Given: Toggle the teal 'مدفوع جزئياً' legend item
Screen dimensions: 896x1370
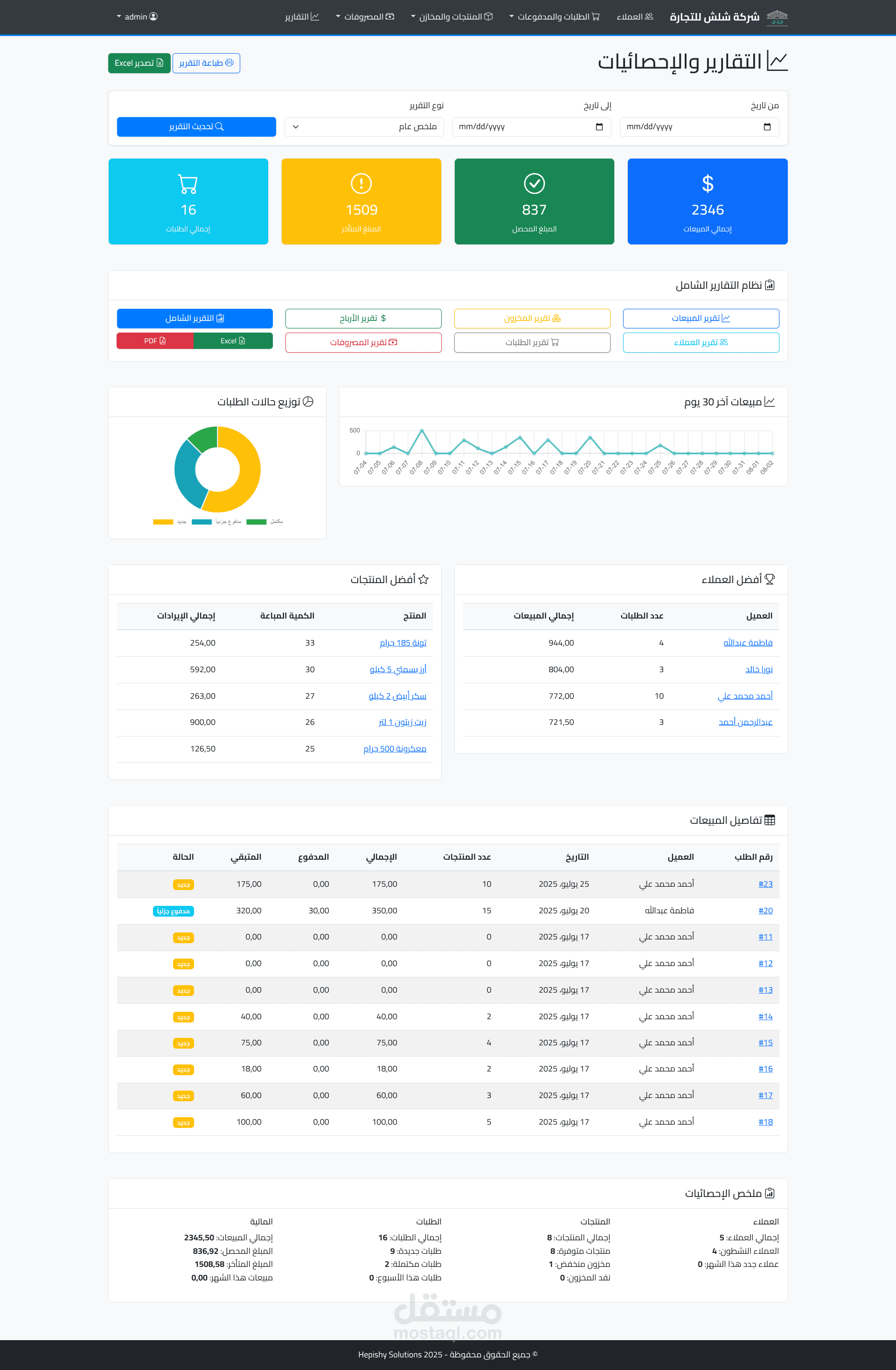Looking at the screenshot, I should pos(202,522).
